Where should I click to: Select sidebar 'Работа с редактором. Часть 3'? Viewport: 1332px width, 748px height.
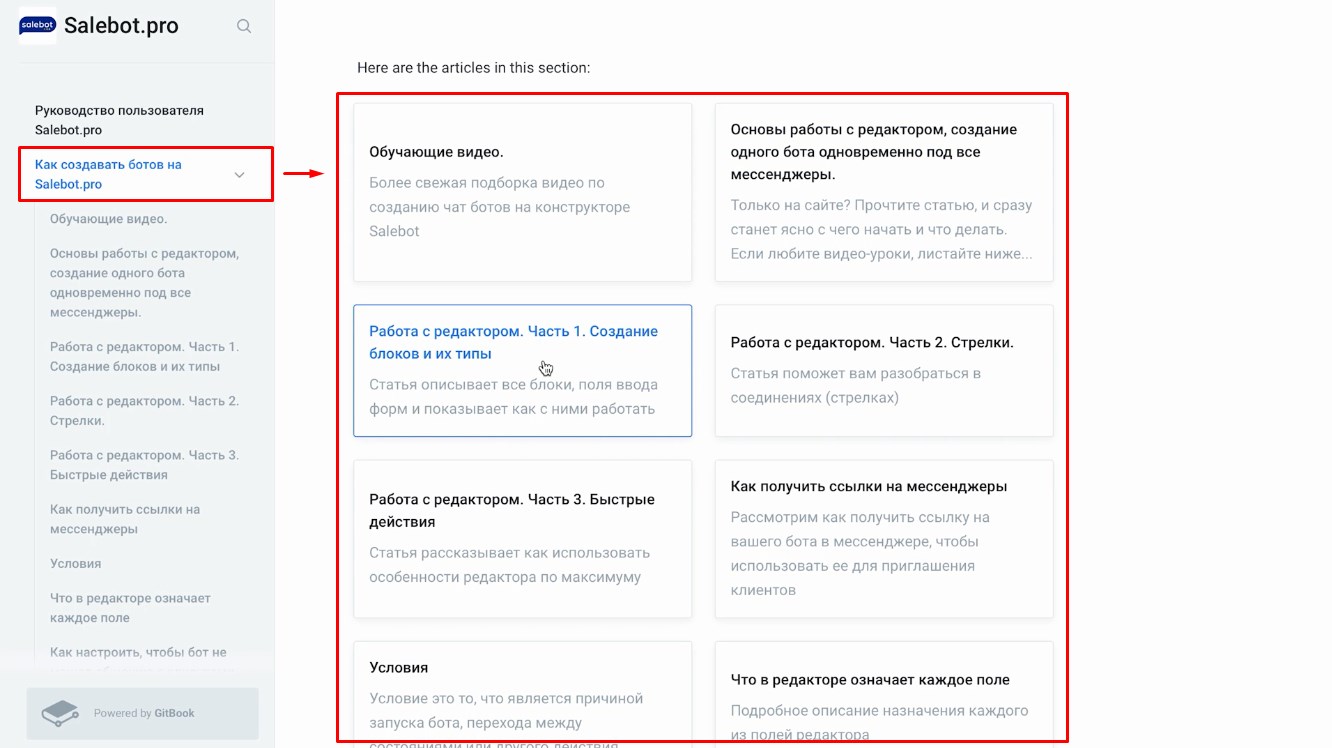[144, 465]
